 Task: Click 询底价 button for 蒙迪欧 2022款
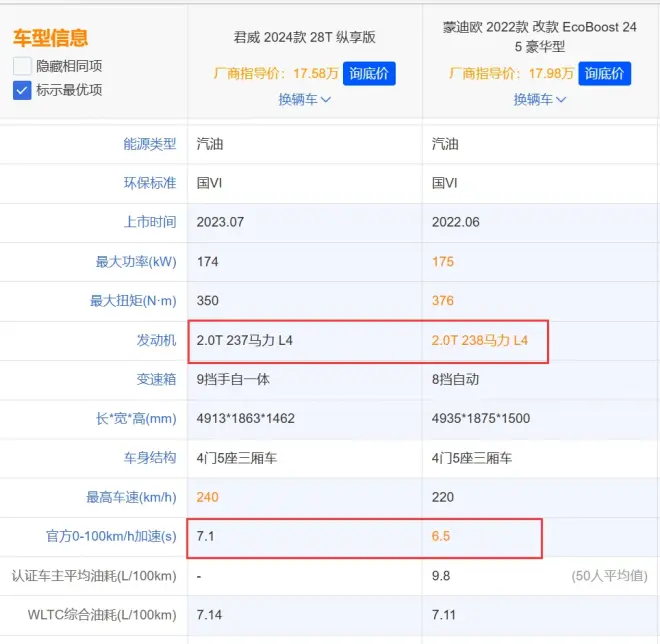tap(604, 74)
